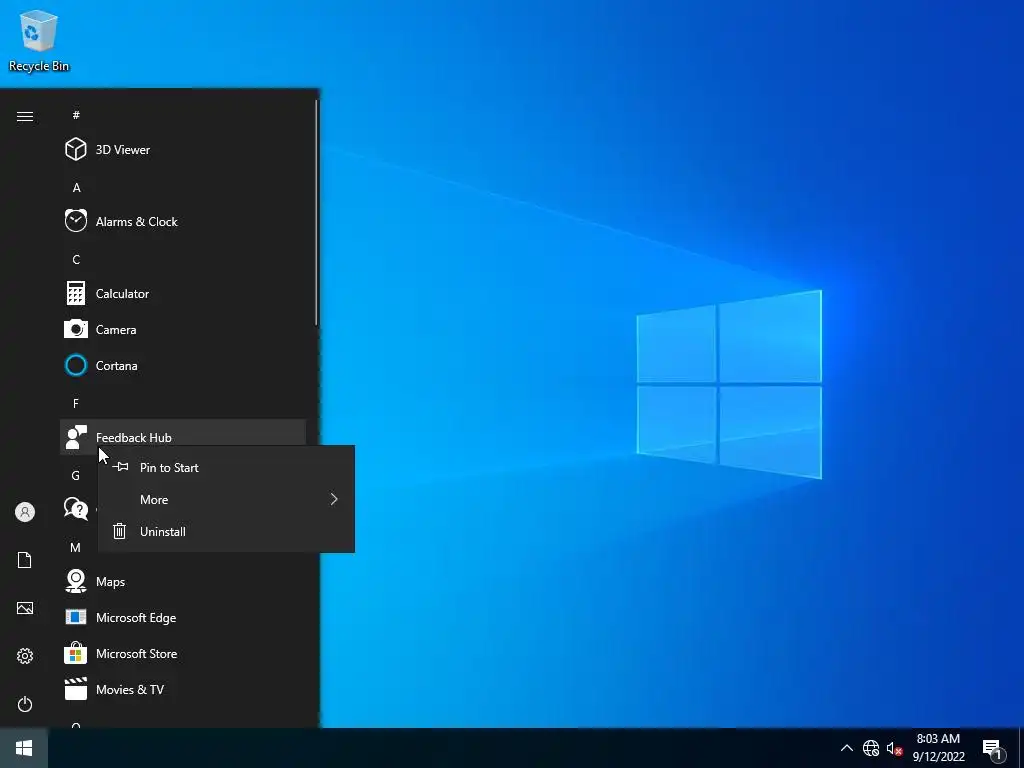1024x768 pixels.
Task: Click the G section header
Action: pos(76,475)
